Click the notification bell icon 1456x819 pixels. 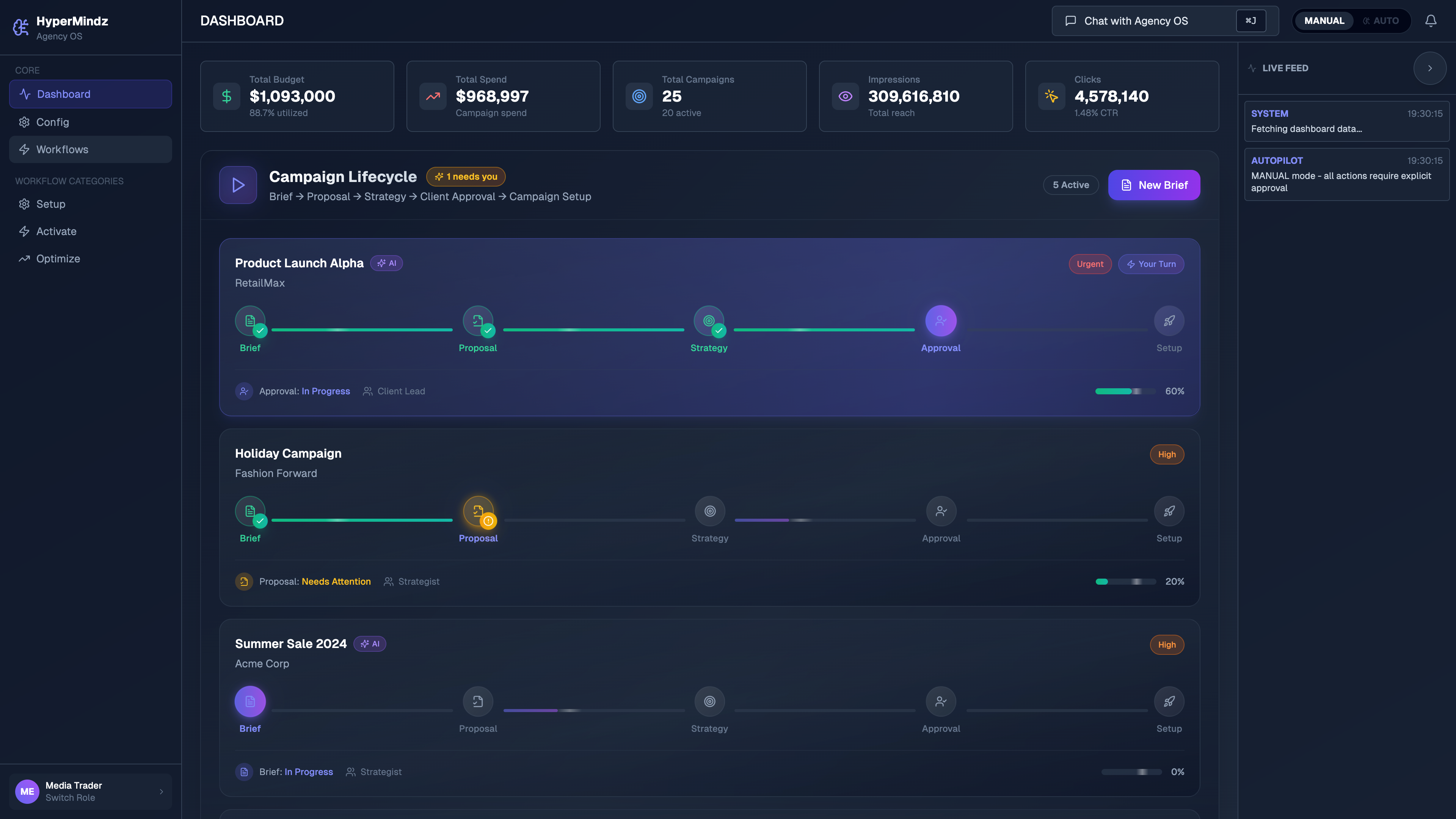pos(1431,20)
